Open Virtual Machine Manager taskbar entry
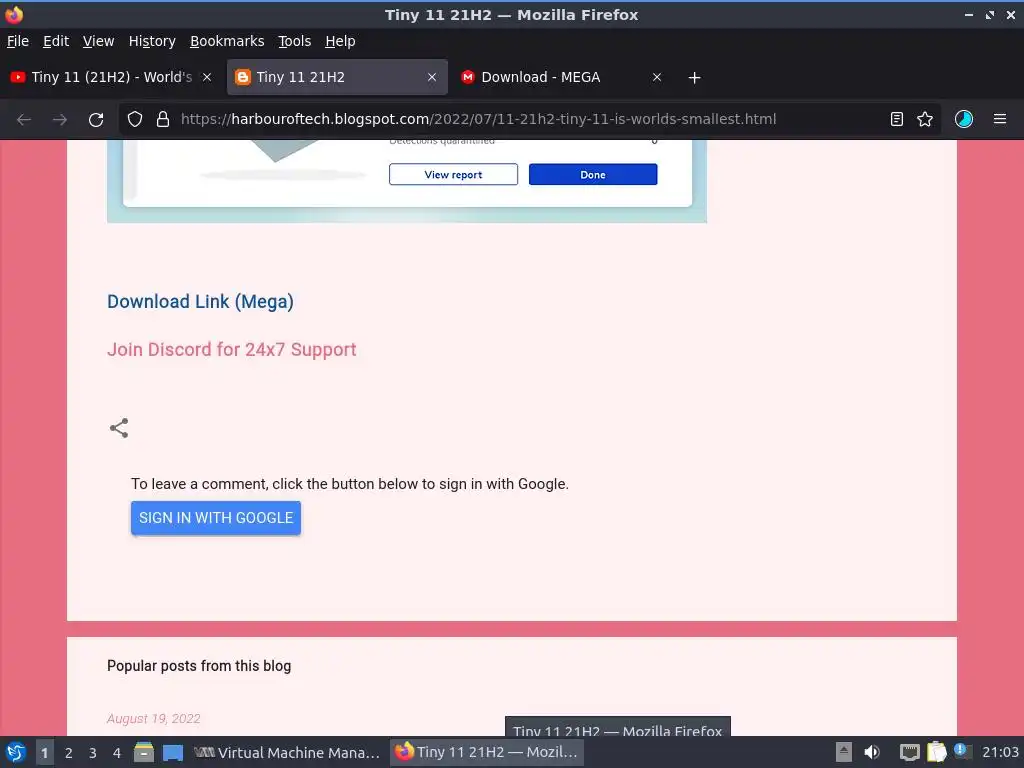 tap(287, 752)
